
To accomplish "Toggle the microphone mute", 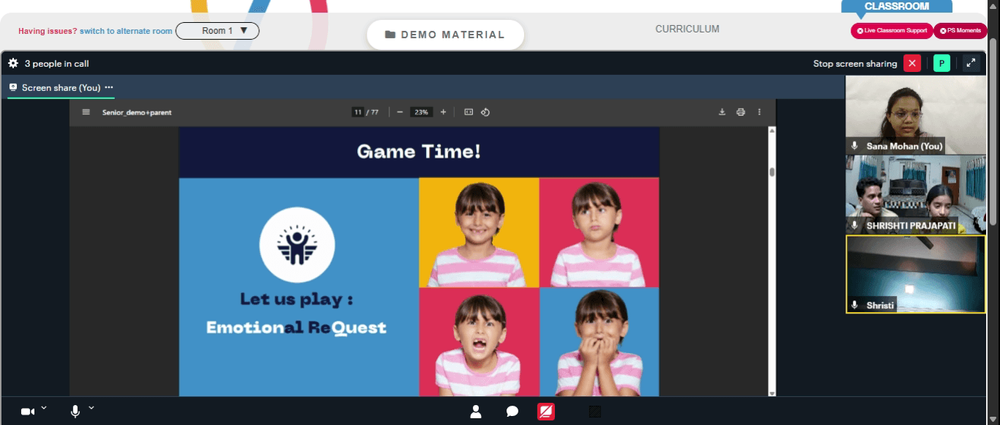I will (75, 412).
